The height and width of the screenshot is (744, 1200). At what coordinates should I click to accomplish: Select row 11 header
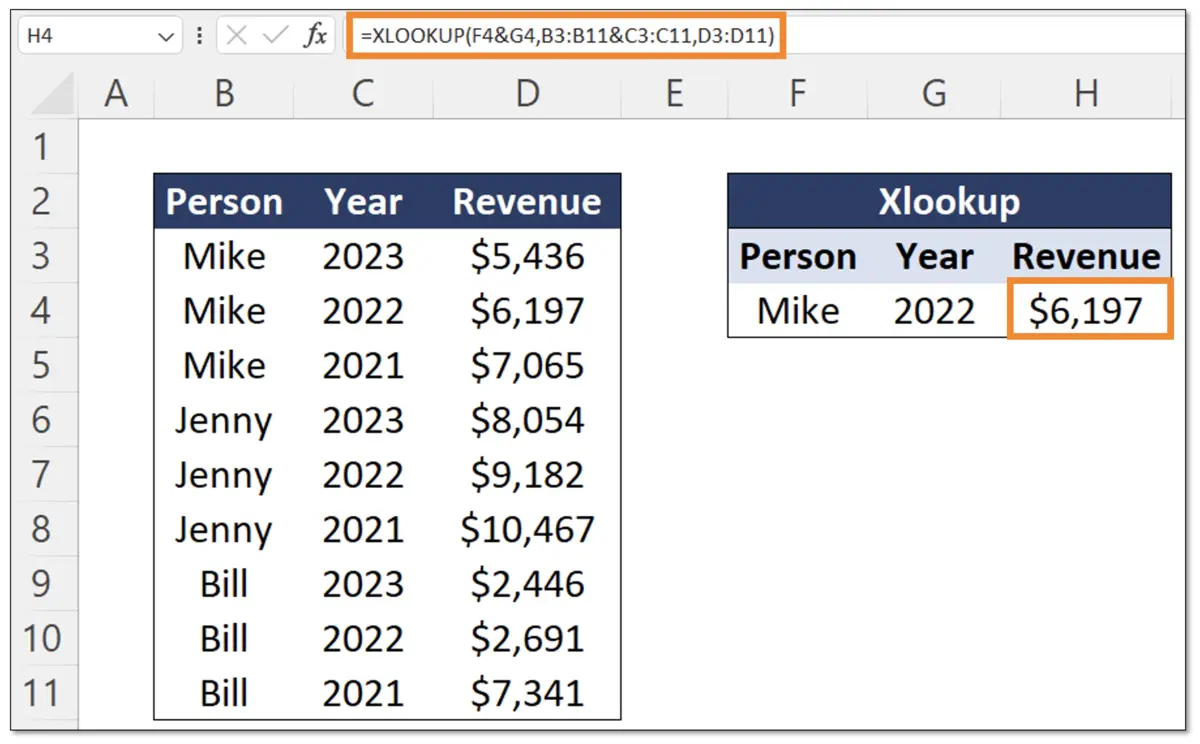pyautogui.click(x=41, y=693)
